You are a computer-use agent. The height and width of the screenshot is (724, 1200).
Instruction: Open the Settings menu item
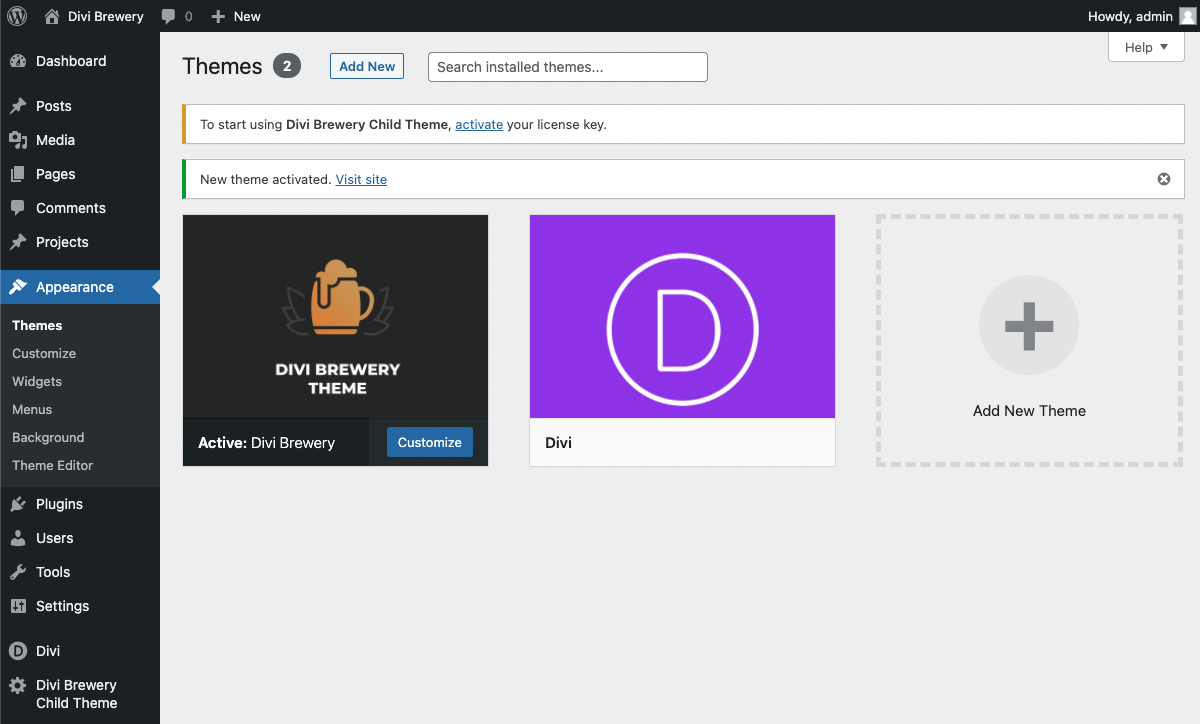80,606
